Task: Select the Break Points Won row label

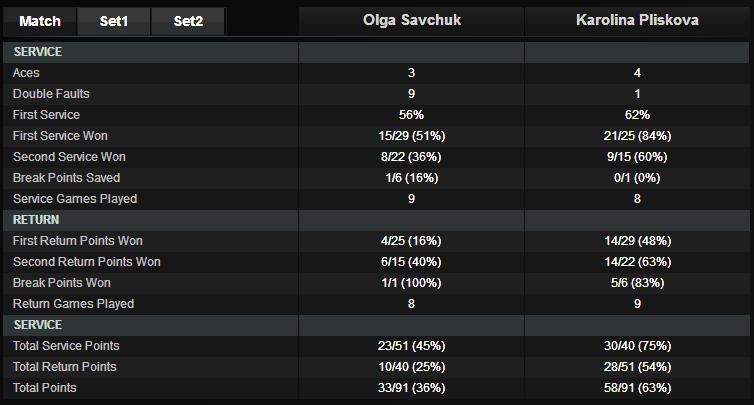Action: (62, 283)
